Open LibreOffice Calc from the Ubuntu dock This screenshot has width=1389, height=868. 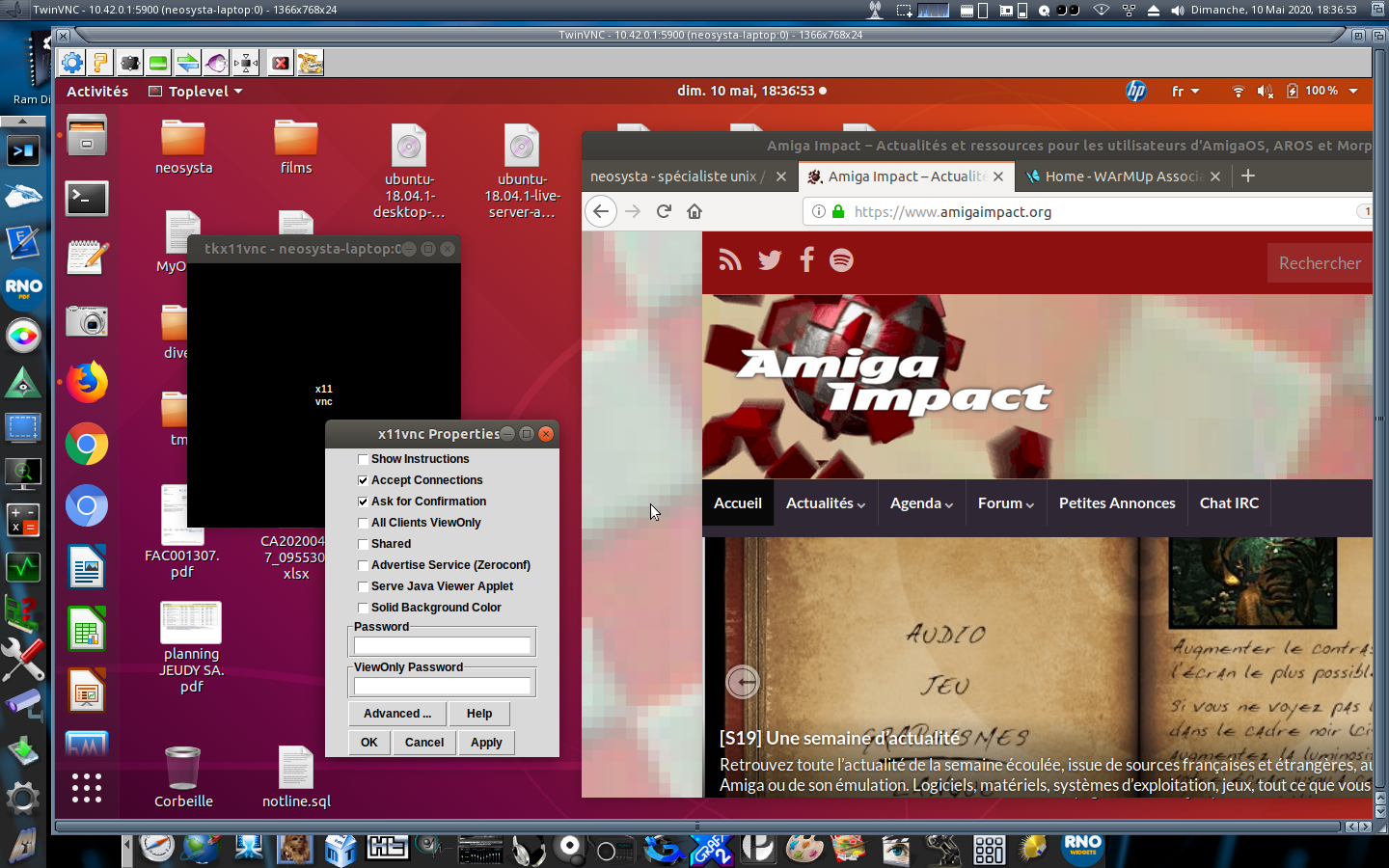click(87, 629)
